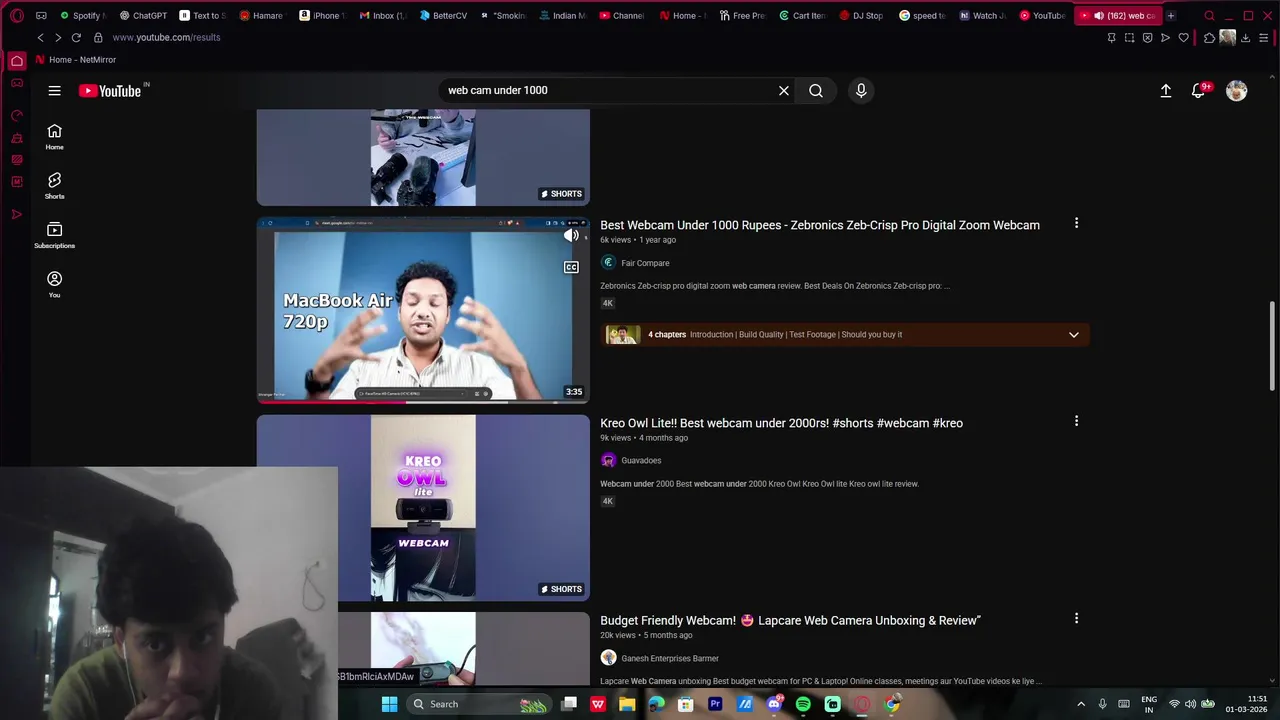Screen dimensions: 1280x720
Task: Go to the YouTube logo home page
Action: (110, 91)
